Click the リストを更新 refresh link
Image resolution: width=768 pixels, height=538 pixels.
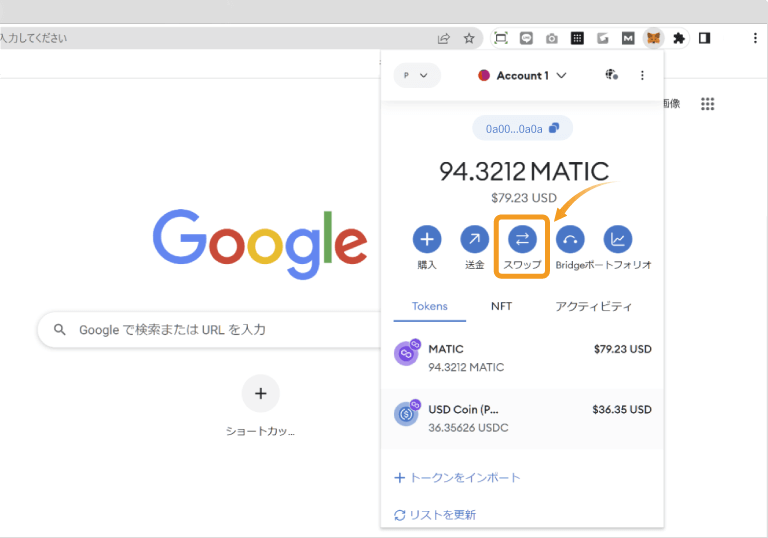tap(435, 515)
